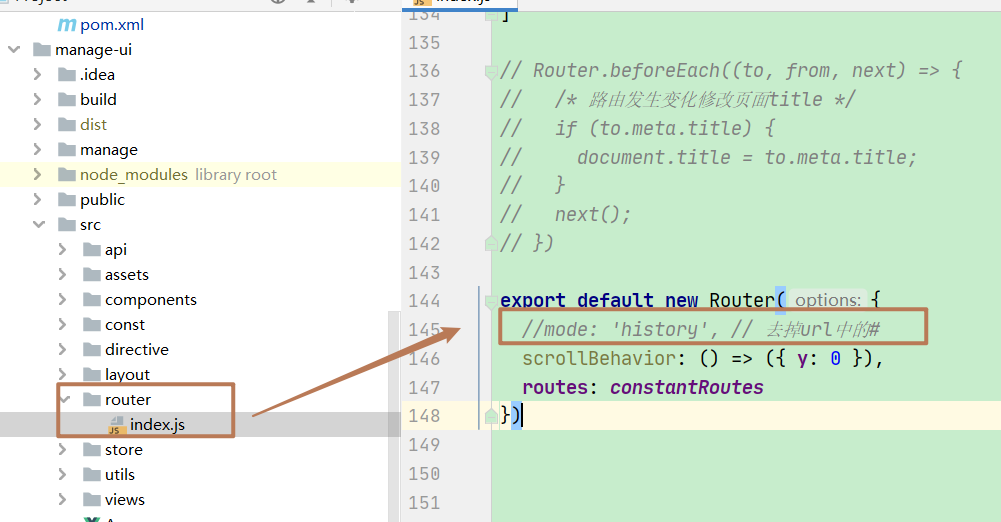Open the pom.xml Maven file
This screenshot has height=522, width=1001.
(x=112, y=25)
